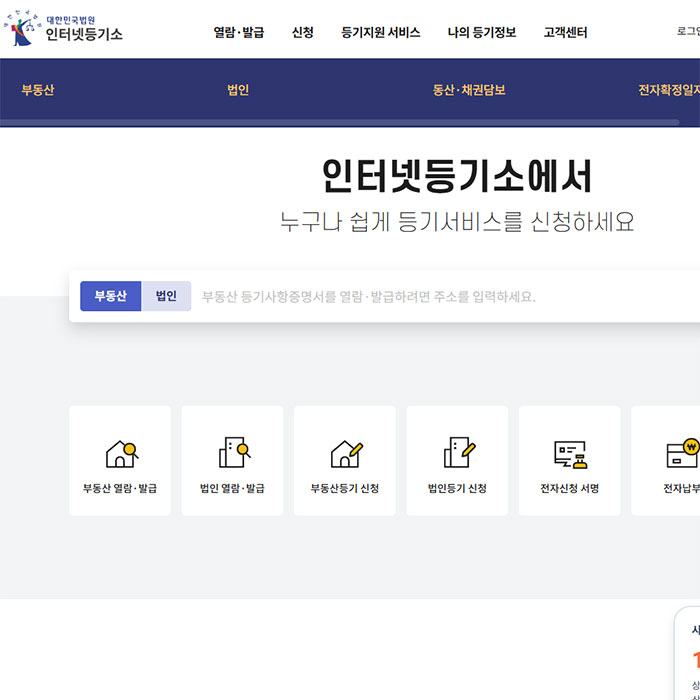The height and width of the screenshot is (700, 700).
Task: Open the 나의 등기정보 menu
Action: click(482, 32)
